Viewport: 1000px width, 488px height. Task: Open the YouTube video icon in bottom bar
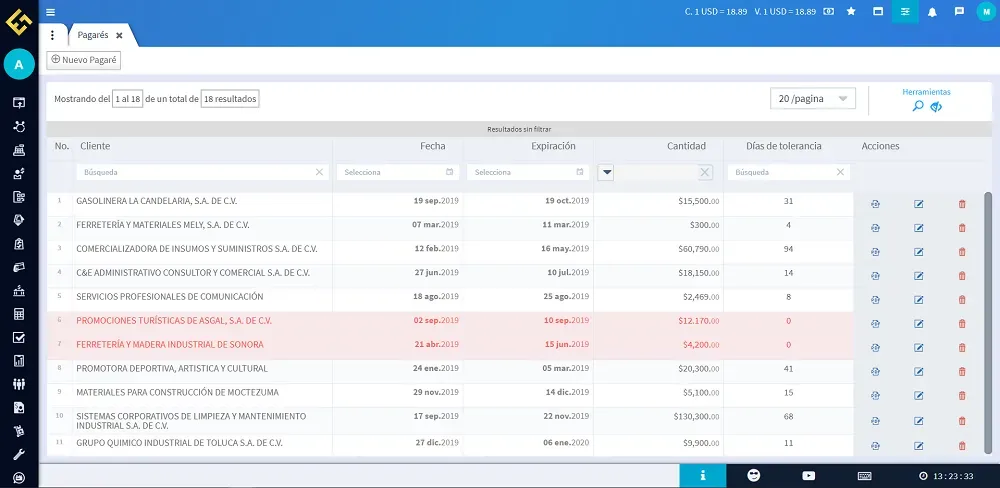808,475
